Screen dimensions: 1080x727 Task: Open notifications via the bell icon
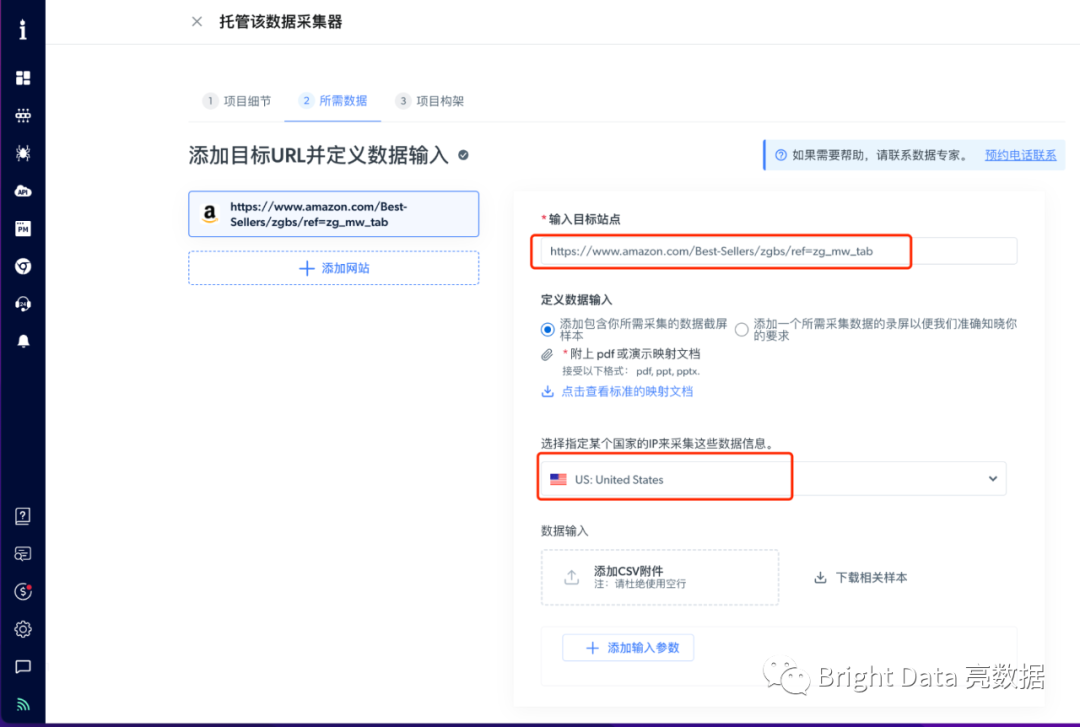coord(23,342)
